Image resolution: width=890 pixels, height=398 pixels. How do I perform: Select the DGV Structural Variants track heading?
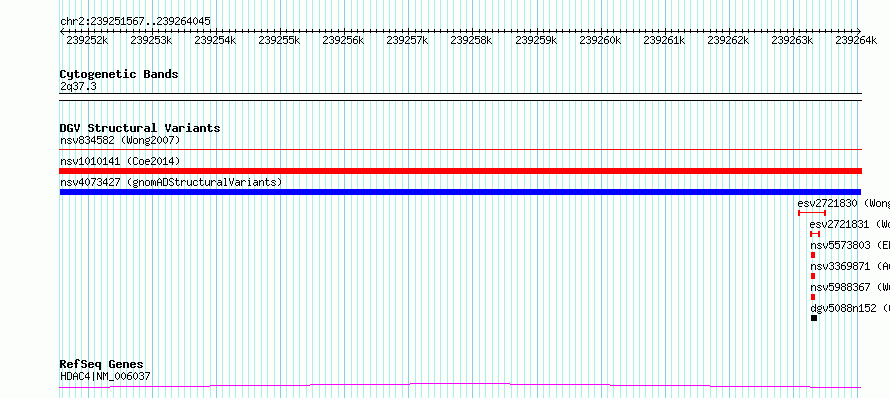tap(140, 128)
